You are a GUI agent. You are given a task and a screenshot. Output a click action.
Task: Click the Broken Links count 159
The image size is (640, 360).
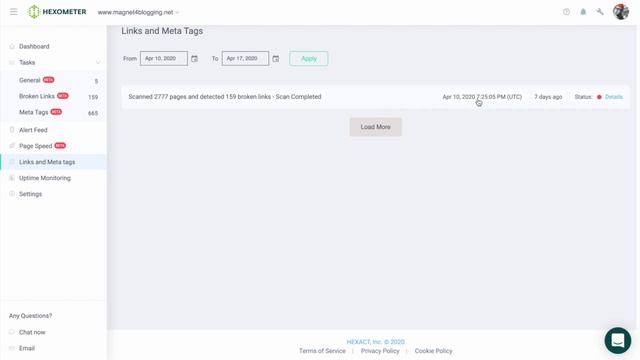93,97
